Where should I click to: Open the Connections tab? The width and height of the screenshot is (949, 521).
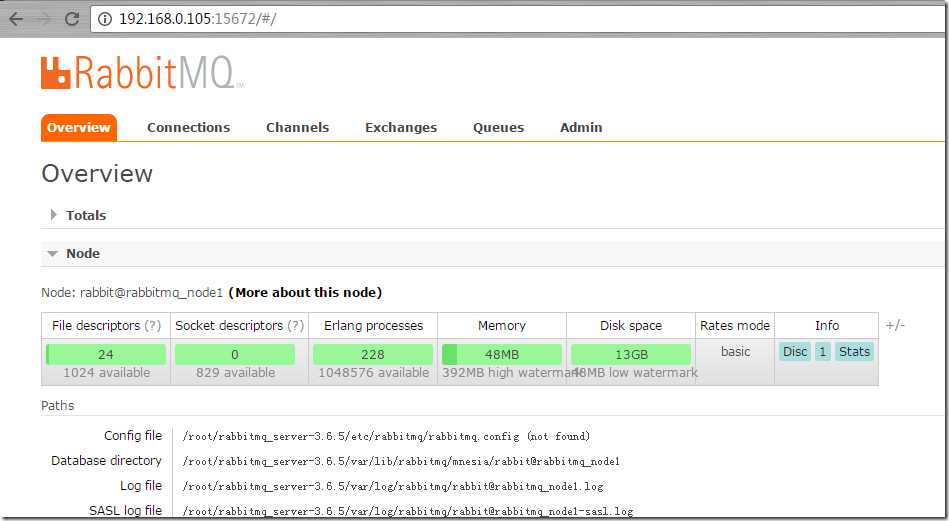[188, 128]
